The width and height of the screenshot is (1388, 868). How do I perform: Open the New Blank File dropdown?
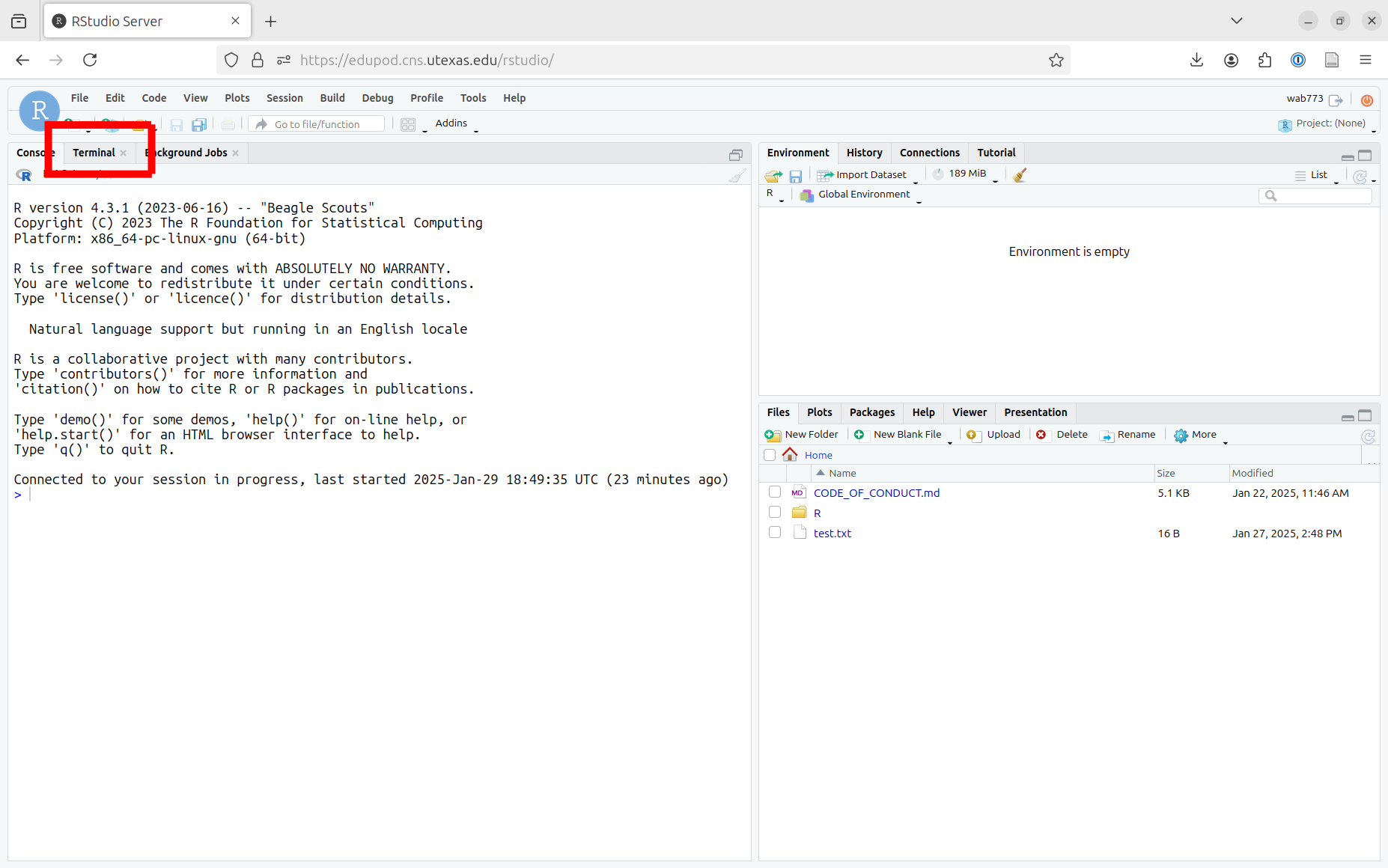[903, 435]
